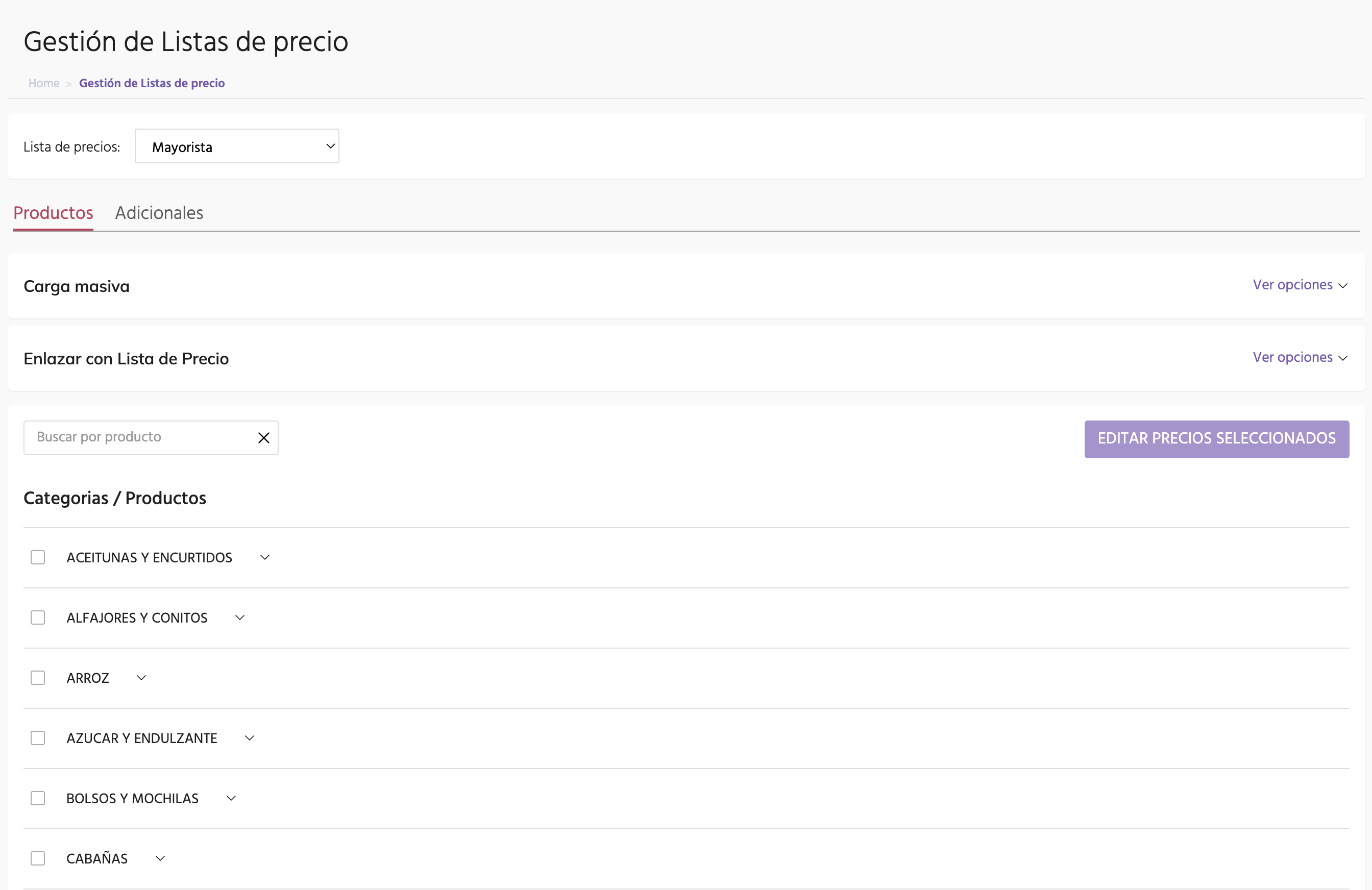Open the Lista de precios dropdown
The image size is (1372, 890).
(x=237, y=146)
